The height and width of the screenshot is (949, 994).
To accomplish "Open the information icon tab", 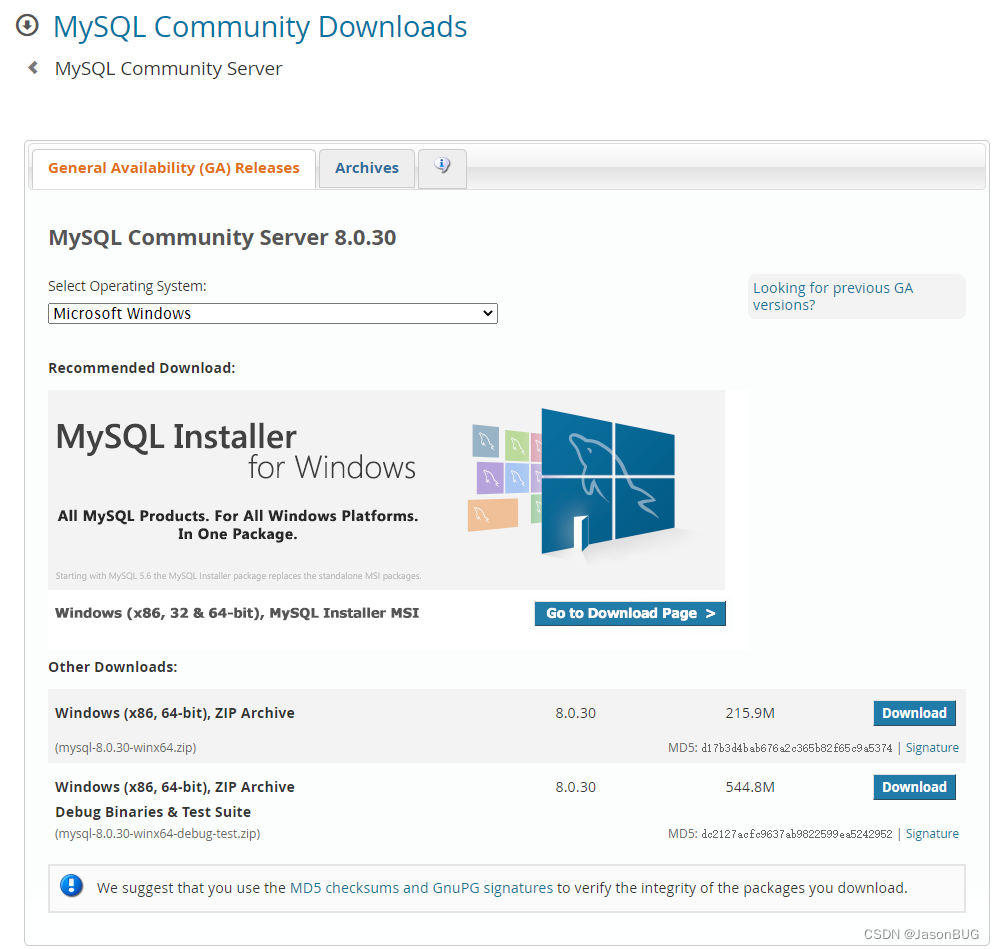I will pyautogui.click(x=442, y=168).
